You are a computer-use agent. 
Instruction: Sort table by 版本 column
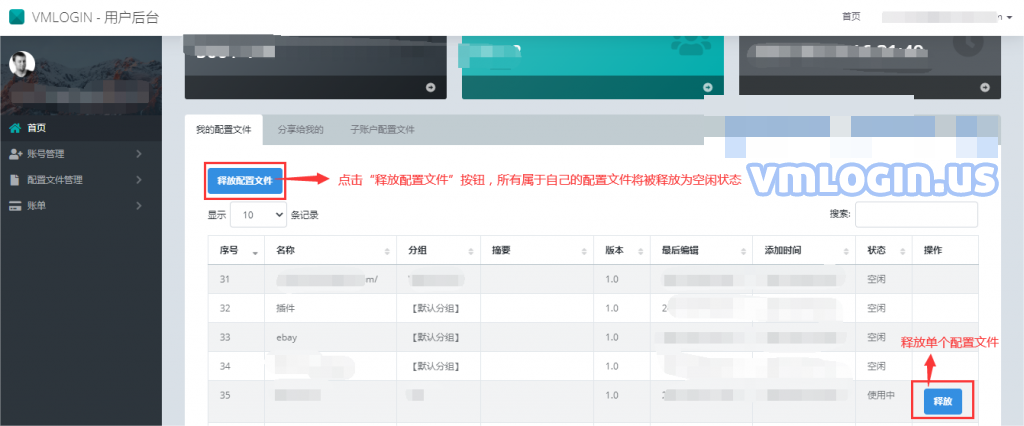(x=622, y=250)
